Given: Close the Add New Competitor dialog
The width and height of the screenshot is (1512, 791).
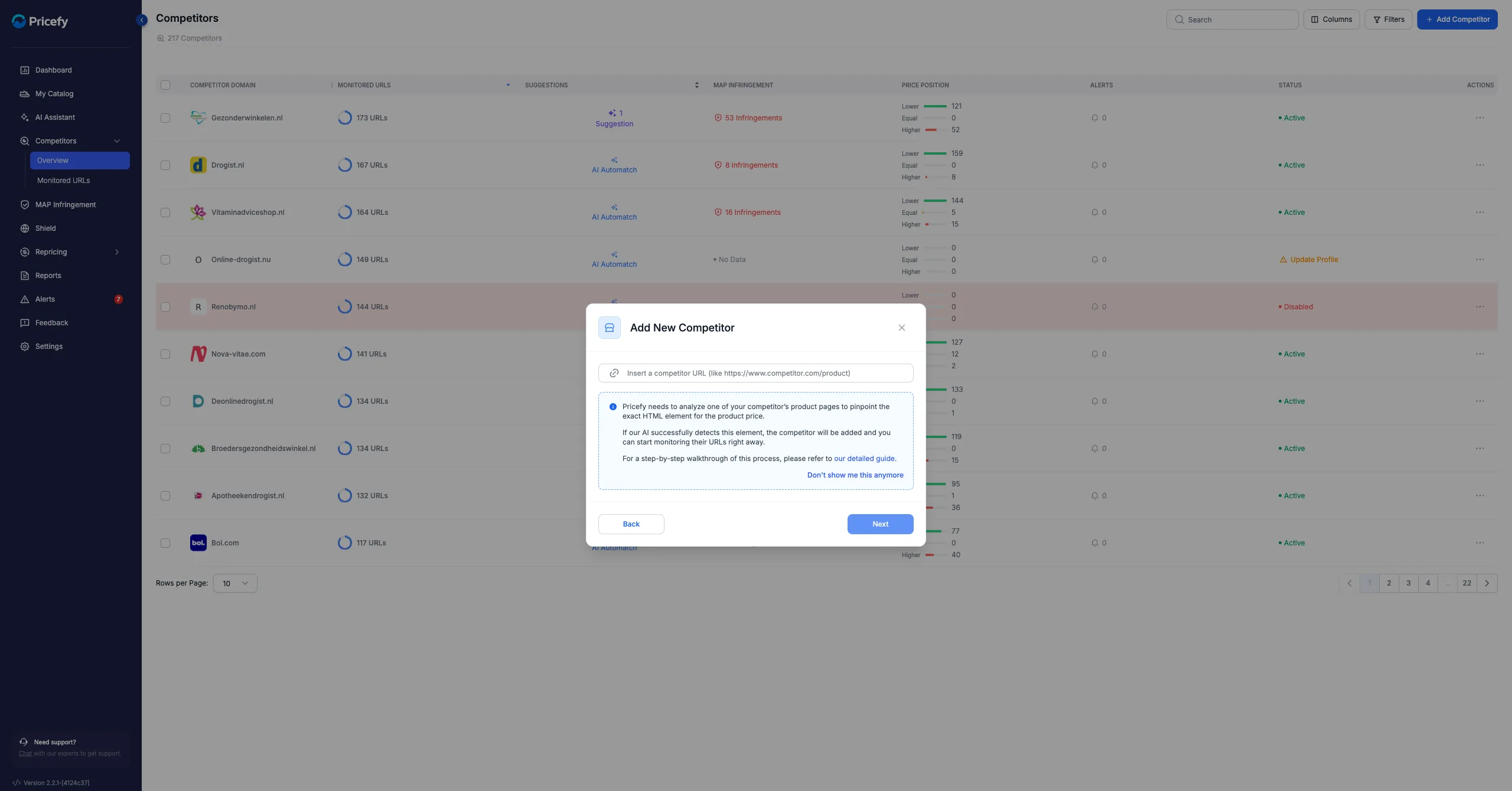Looking at the screenshot, I should (901, 328).
